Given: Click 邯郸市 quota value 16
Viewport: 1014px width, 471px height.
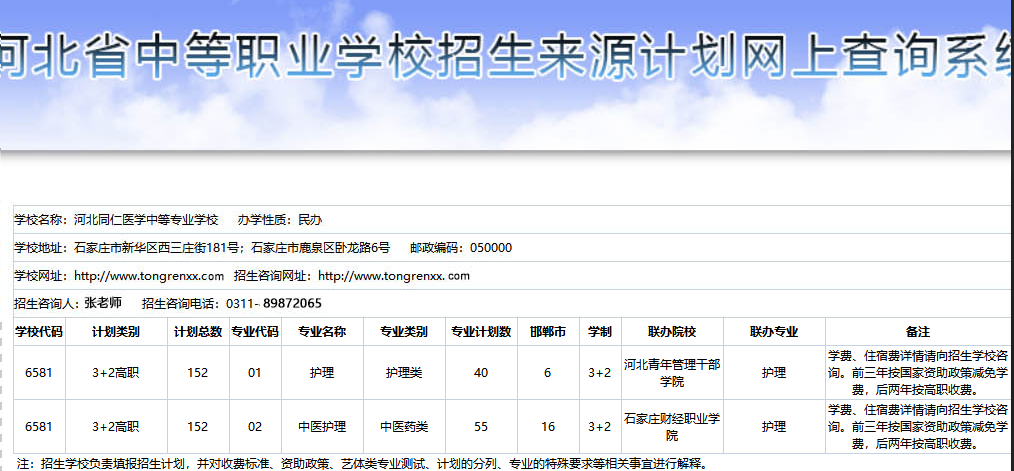Looking at the screenshot, I should [x=548, y=427].
